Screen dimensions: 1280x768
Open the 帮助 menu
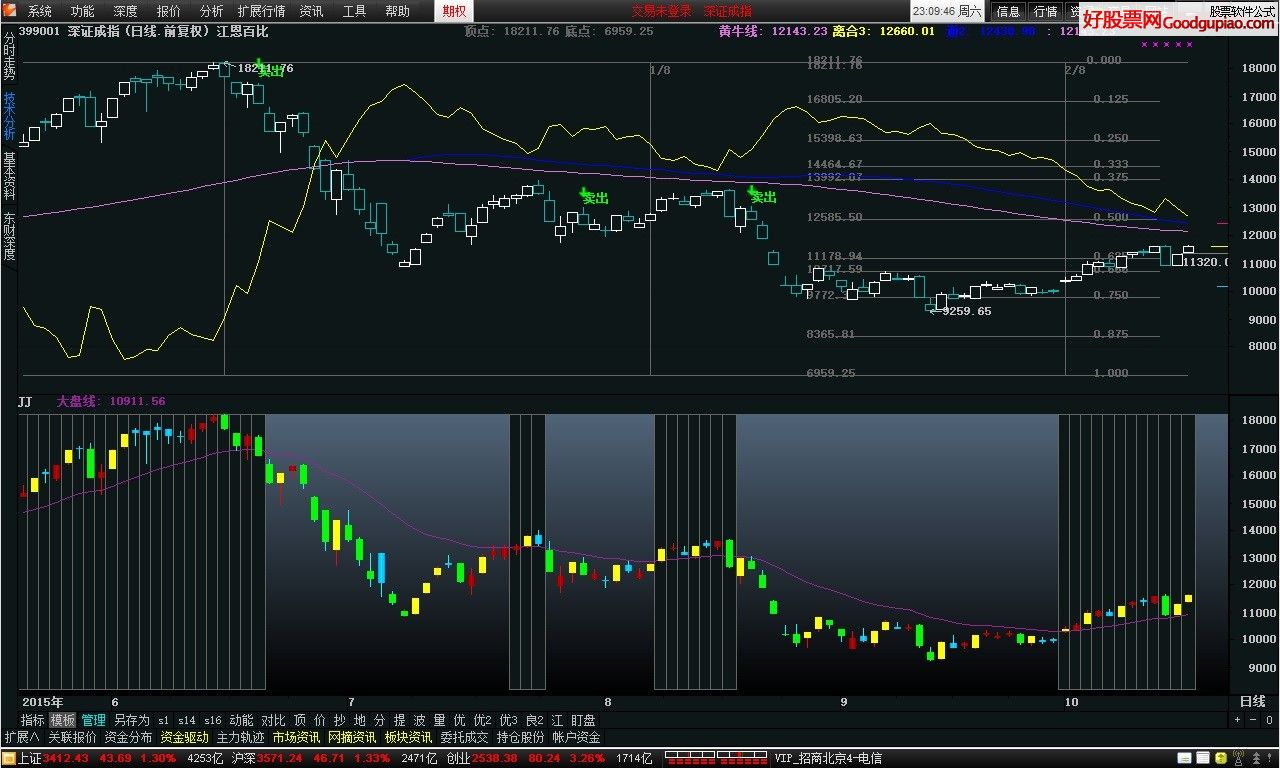pyautogui.click(x=397, y=11)
